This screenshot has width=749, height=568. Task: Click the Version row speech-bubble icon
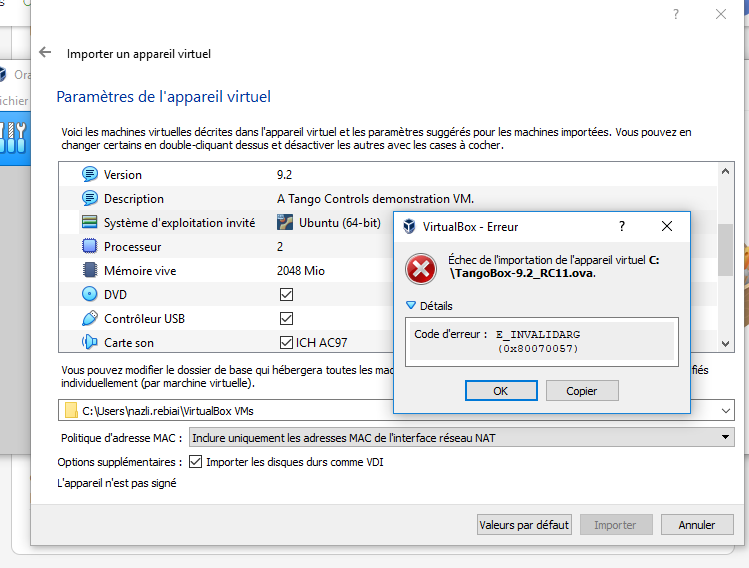pyautogui.click(x=89, y=174)
